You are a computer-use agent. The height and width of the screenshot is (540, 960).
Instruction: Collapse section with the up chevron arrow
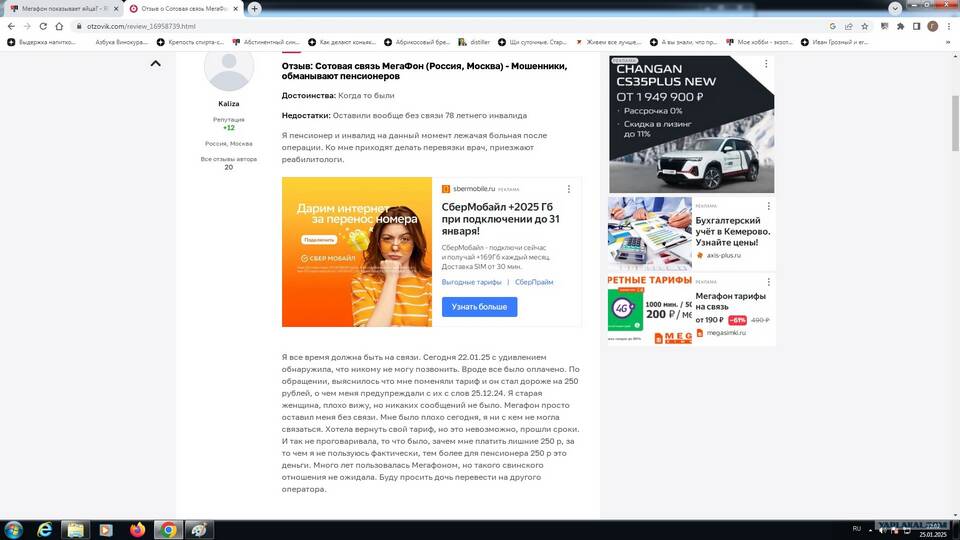155,63
